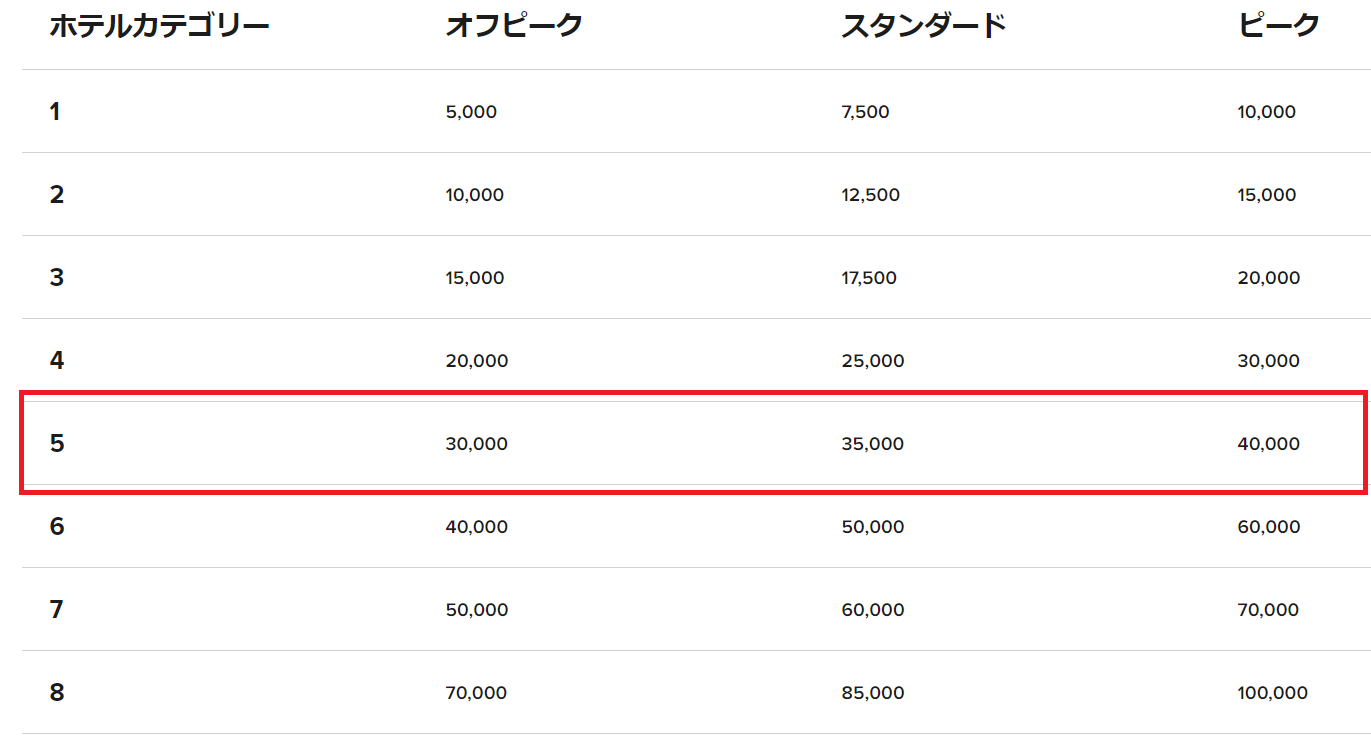Select category 1 off-peak value 5,000
This screenshot has height=753, width=1371.
click(471, 112)
